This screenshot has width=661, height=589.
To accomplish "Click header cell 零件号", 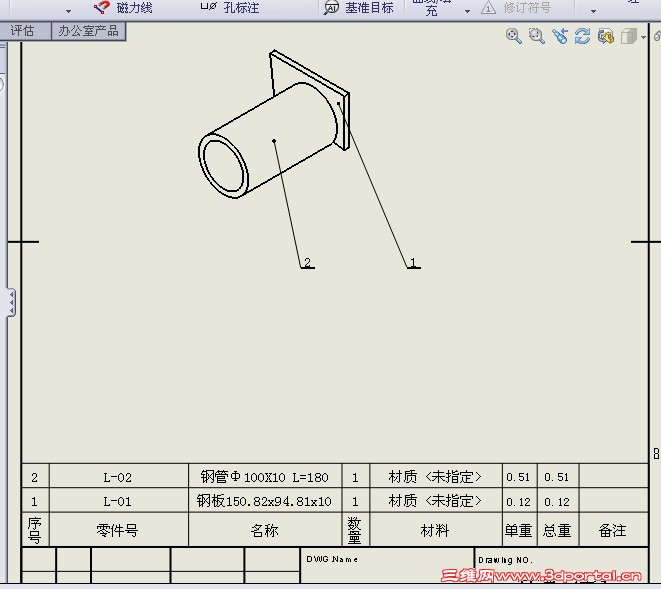I will pos(118,530).
